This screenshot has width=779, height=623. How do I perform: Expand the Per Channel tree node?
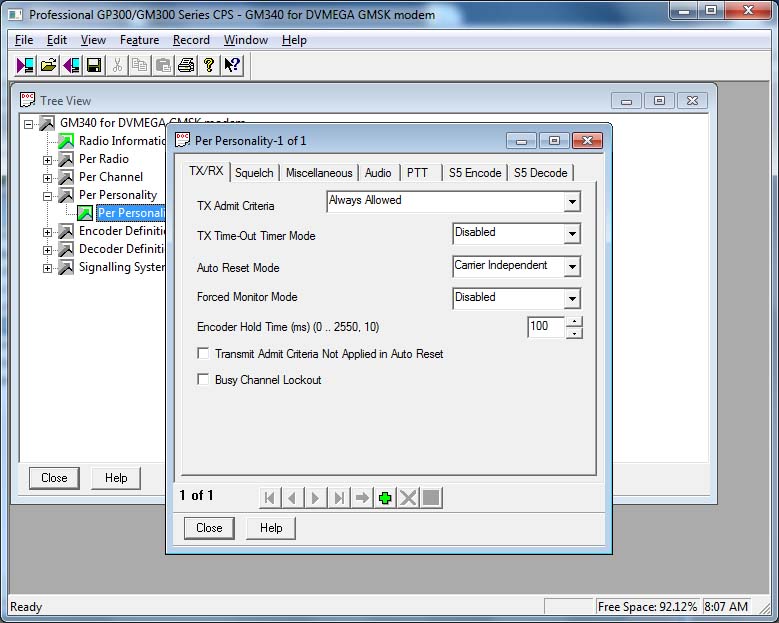pyautogui.click(x=47, y=178)
